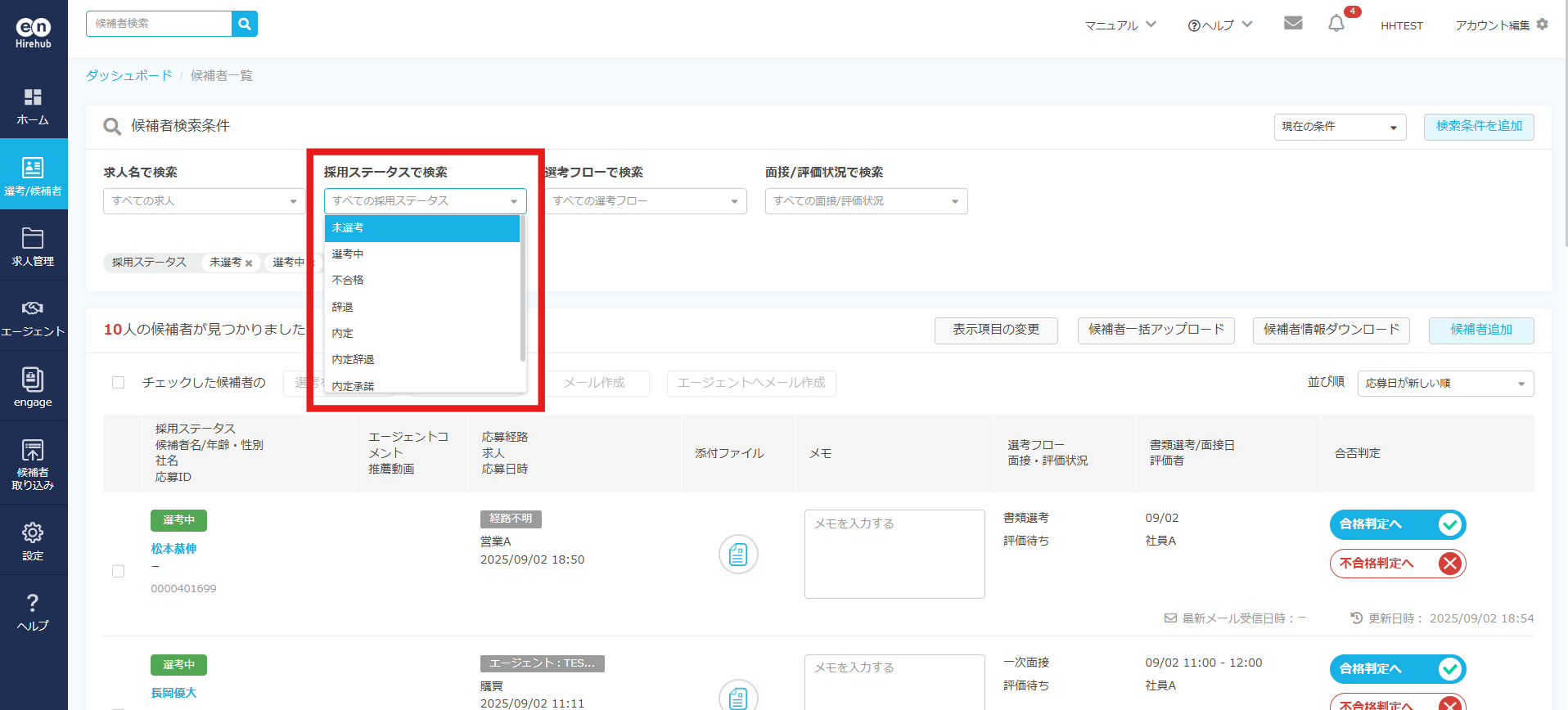Open the mail envelope icon
The image size is (1568, 710).
1293,23
